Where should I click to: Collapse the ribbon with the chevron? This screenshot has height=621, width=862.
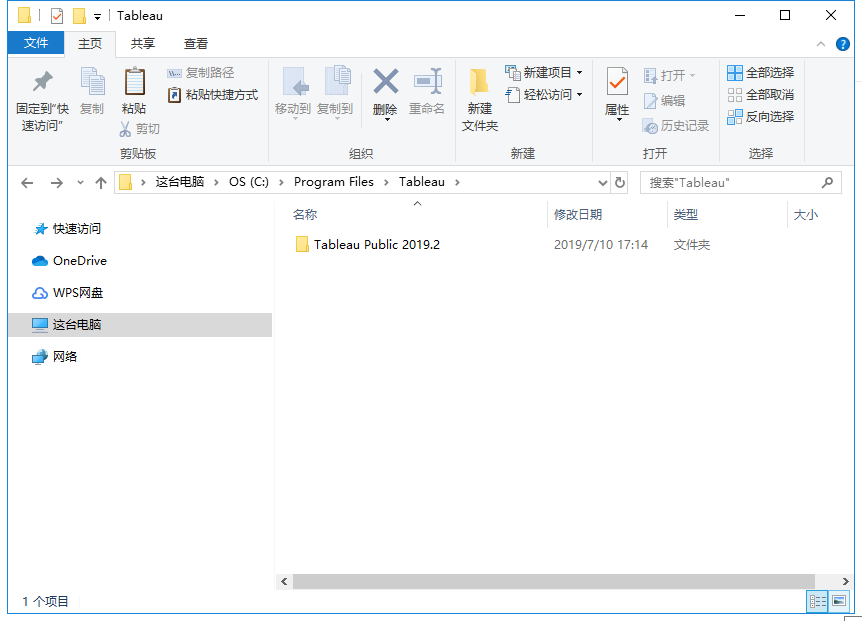[x=819, y=44]
